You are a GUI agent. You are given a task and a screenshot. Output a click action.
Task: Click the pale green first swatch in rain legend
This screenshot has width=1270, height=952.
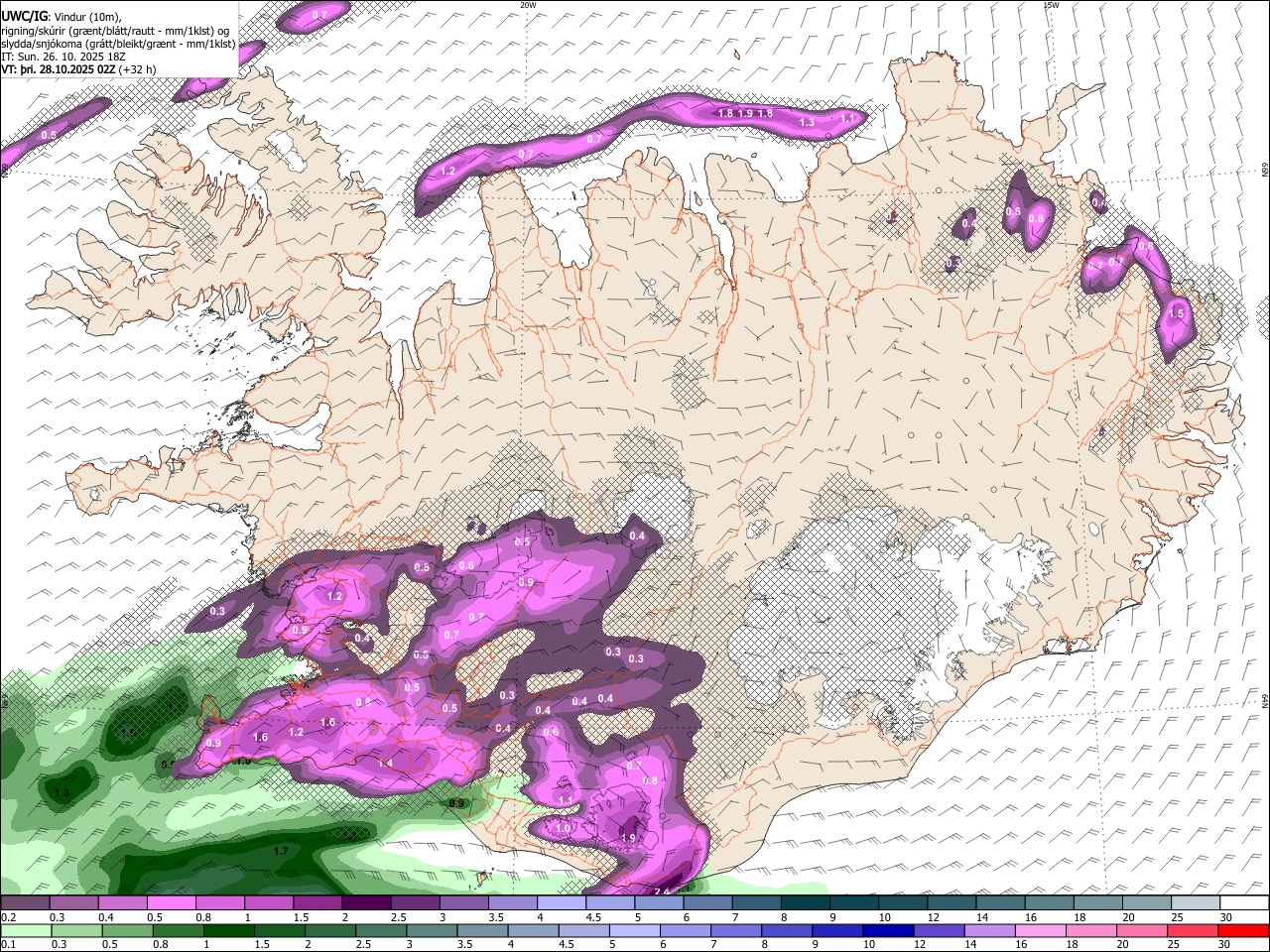[25, 930]
